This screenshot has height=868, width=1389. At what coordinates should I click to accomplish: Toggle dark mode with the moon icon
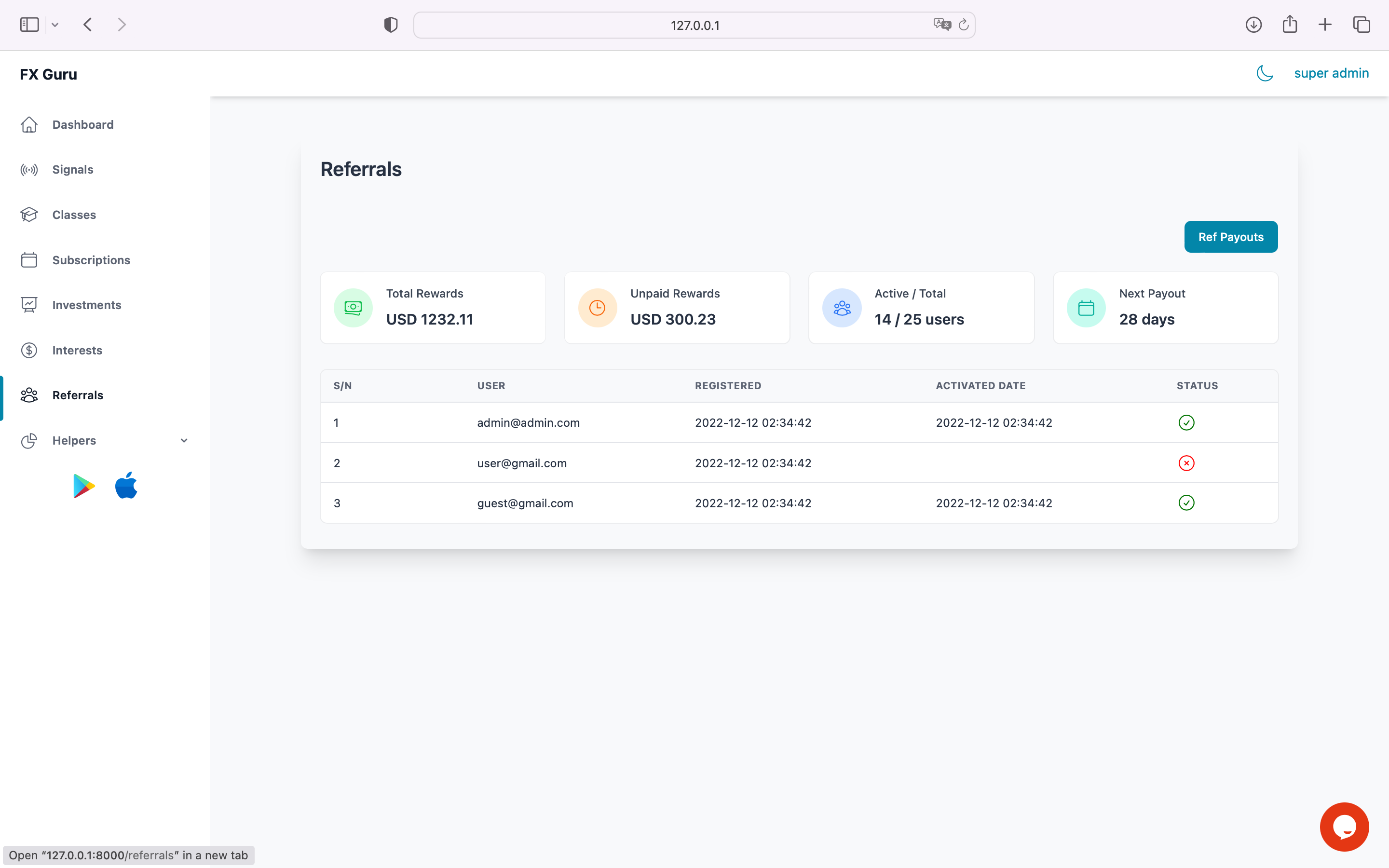tap(1265, 73)
